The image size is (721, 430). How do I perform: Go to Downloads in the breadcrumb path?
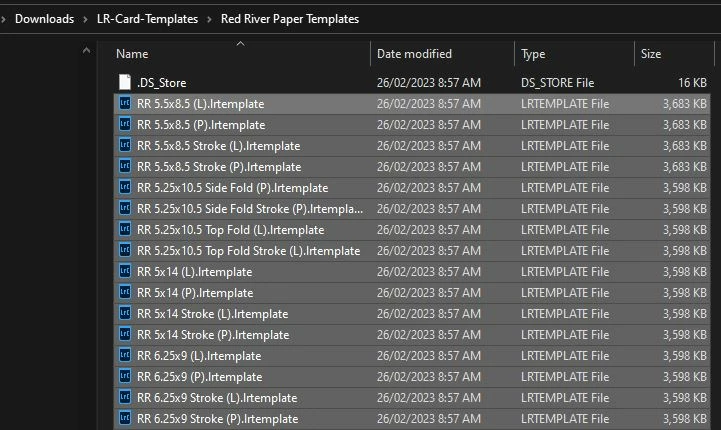tap(45, 19)
